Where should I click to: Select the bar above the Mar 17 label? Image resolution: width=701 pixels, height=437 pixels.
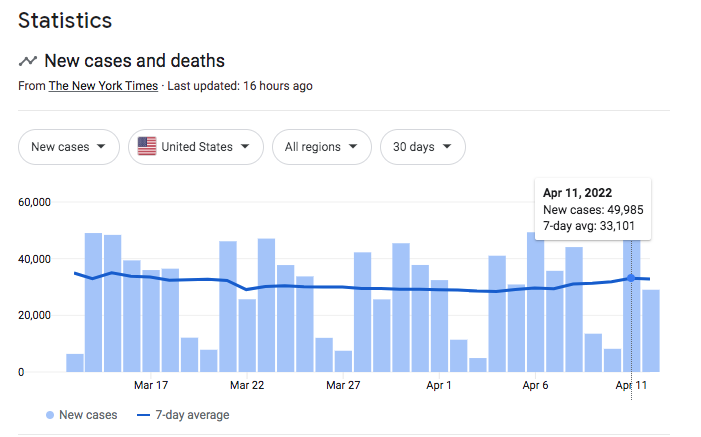pyautogui.click(x=151, y=320)
